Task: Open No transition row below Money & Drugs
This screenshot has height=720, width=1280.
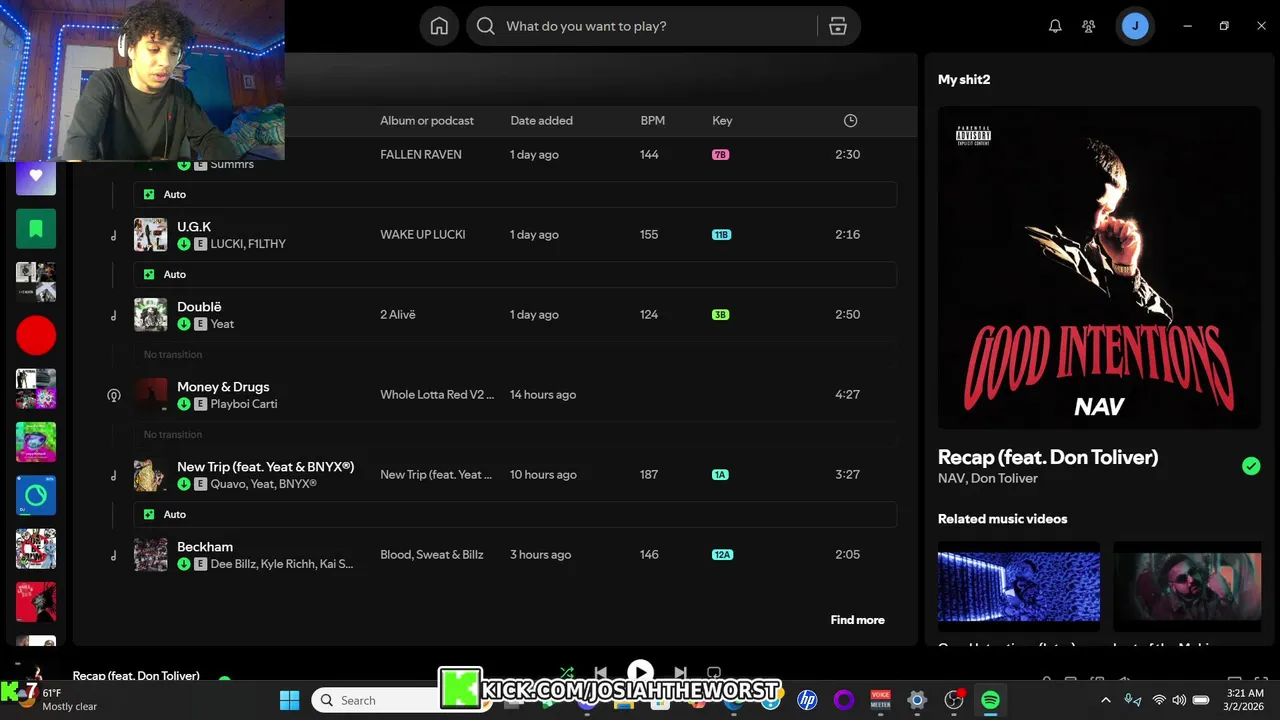Action: (x=515, y=434)
